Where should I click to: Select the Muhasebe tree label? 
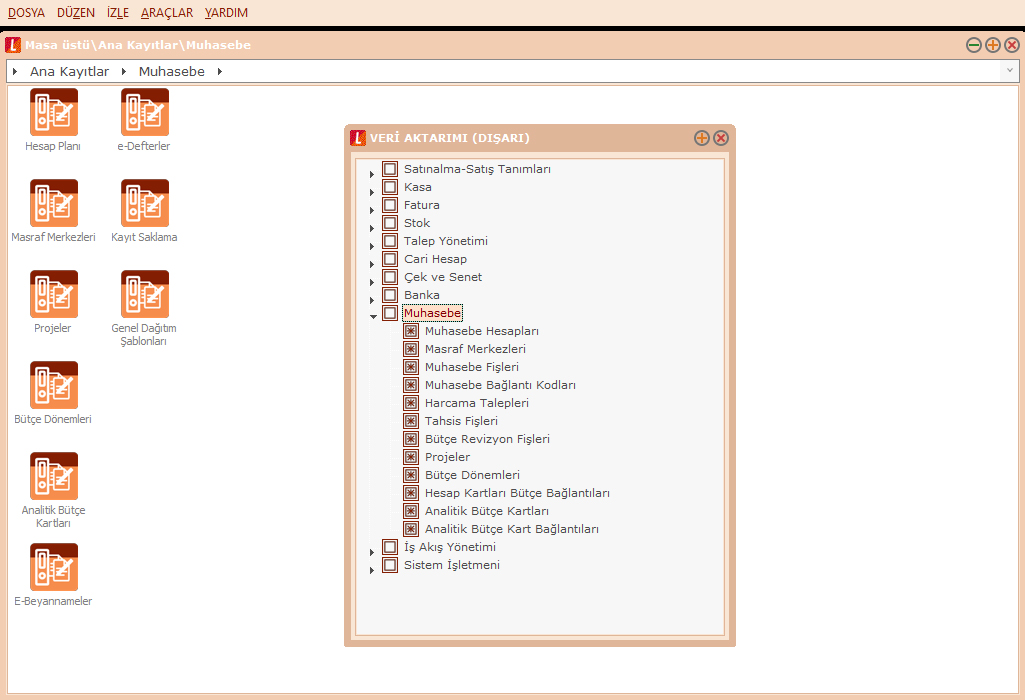click(x=432, y=313)
